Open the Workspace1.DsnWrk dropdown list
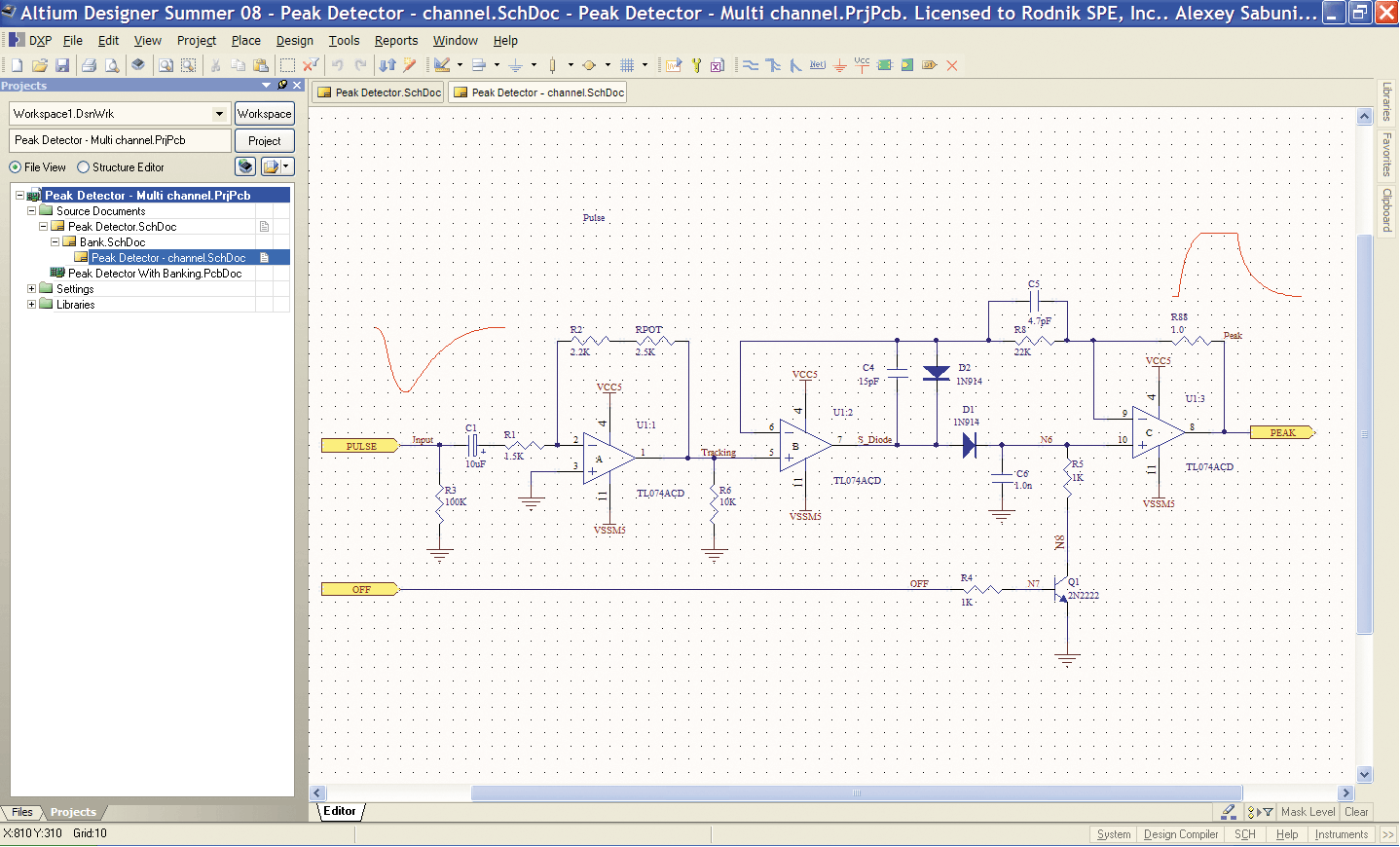 point(219,114)
